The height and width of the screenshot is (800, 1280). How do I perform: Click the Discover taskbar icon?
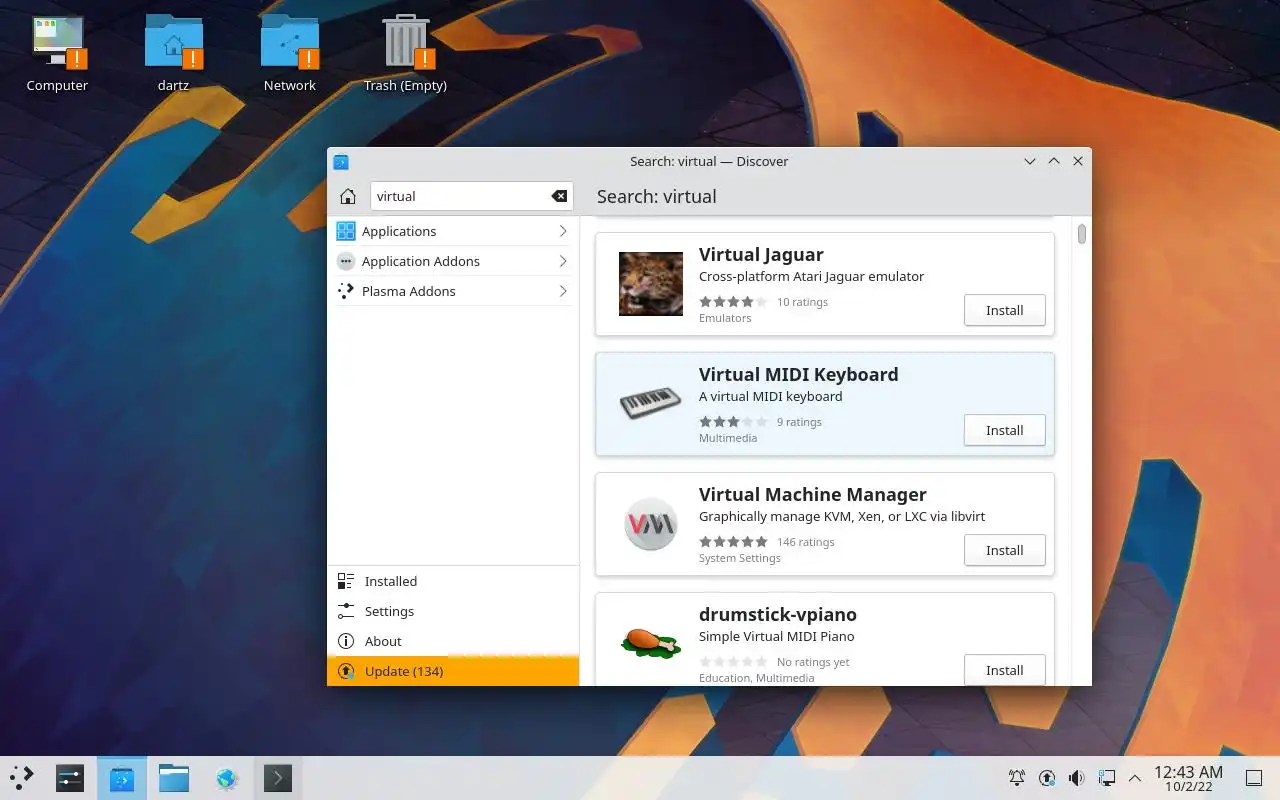click(x=122, y=778)
